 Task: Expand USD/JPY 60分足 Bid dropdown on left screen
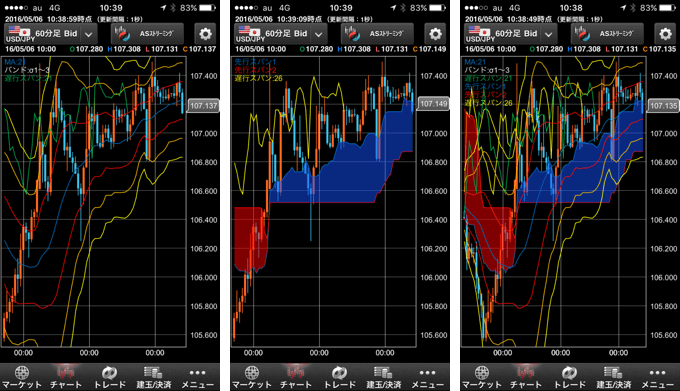[51, 34]
